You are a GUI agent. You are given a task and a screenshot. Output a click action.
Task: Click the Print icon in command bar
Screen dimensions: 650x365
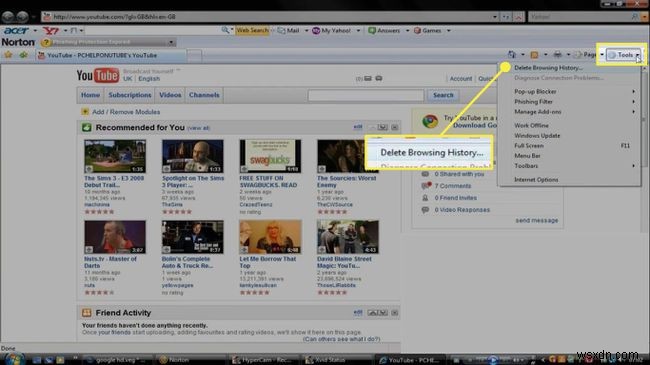tap(558, 54)
